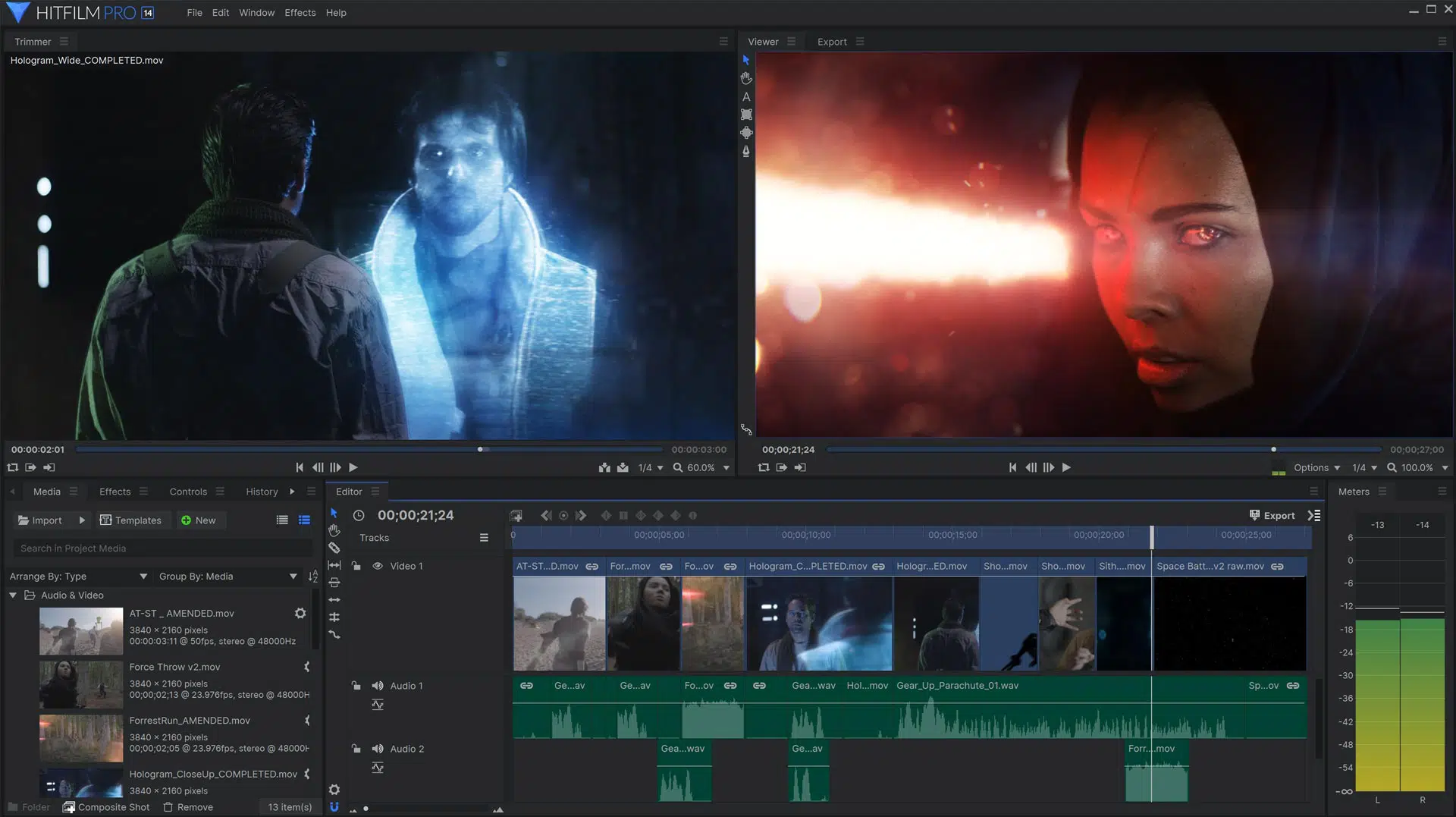Mute the Audio 1 track speaker icon

378,685
